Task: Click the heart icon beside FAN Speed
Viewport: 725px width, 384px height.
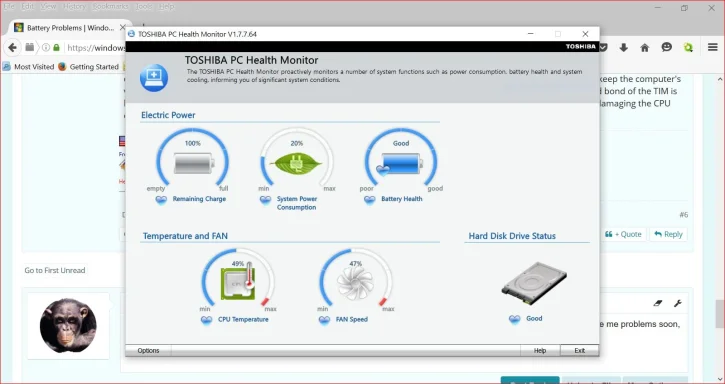Action: tap(325, 320)
